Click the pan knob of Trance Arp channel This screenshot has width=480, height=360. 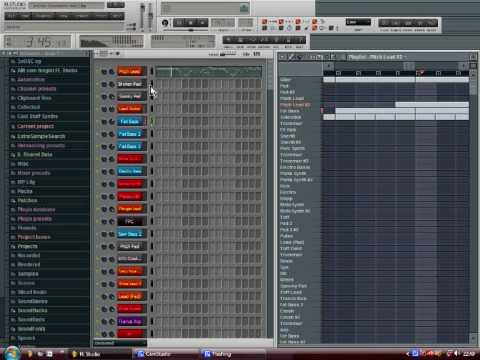point(104,322)
